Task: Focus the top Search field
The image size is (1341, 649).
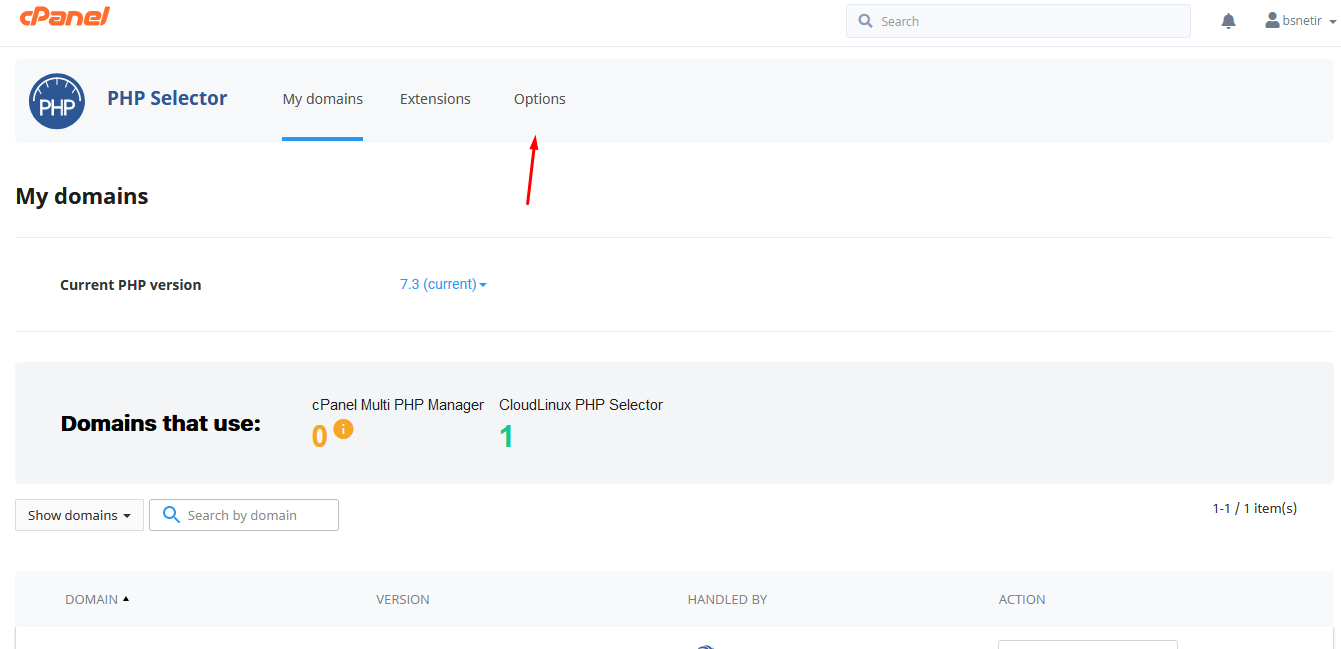Action: click(1018, 21)
